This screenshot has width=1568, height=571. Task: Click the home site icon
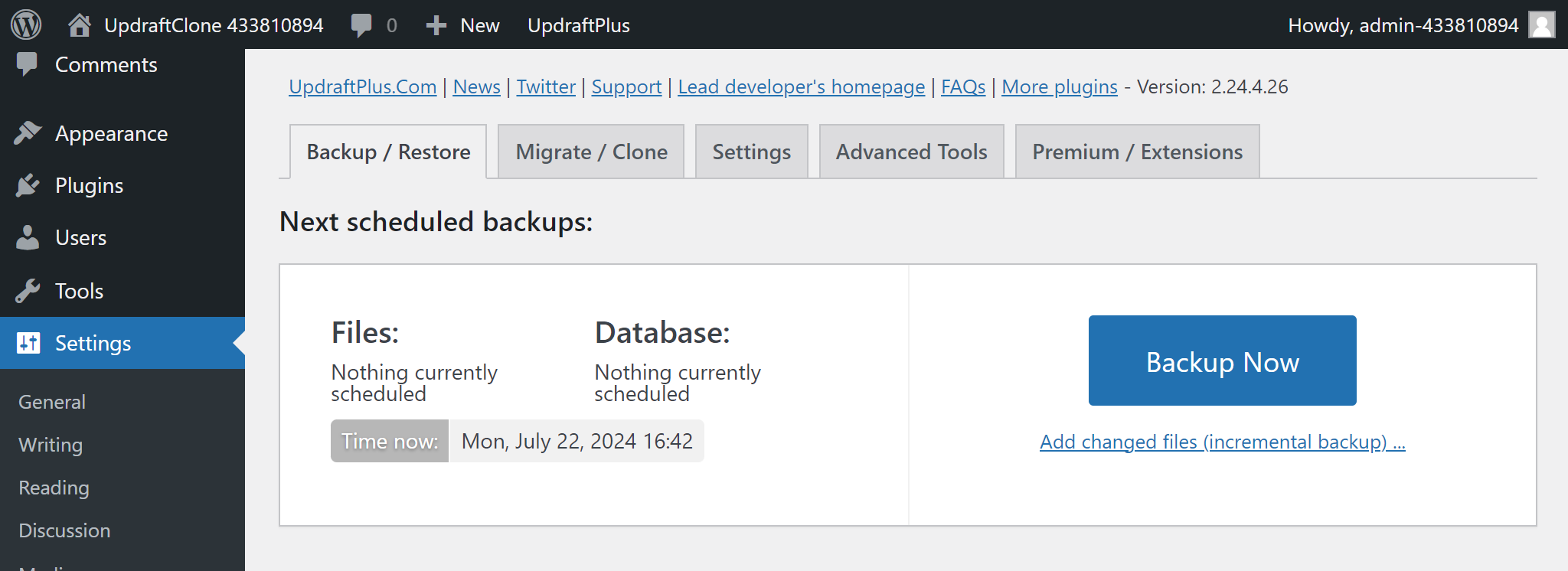coord(79,25)
